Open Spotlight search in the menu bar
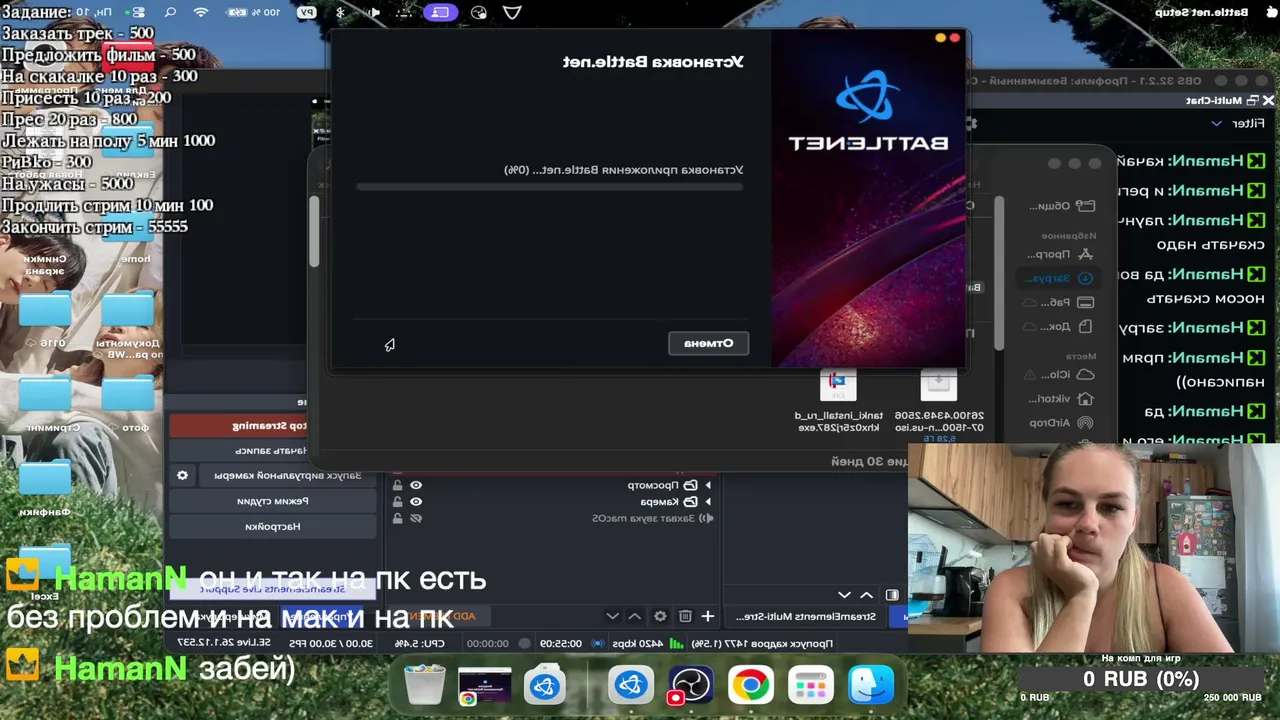Image resolution: width=1280 pixels, height=720 pixels. (170, 13)
